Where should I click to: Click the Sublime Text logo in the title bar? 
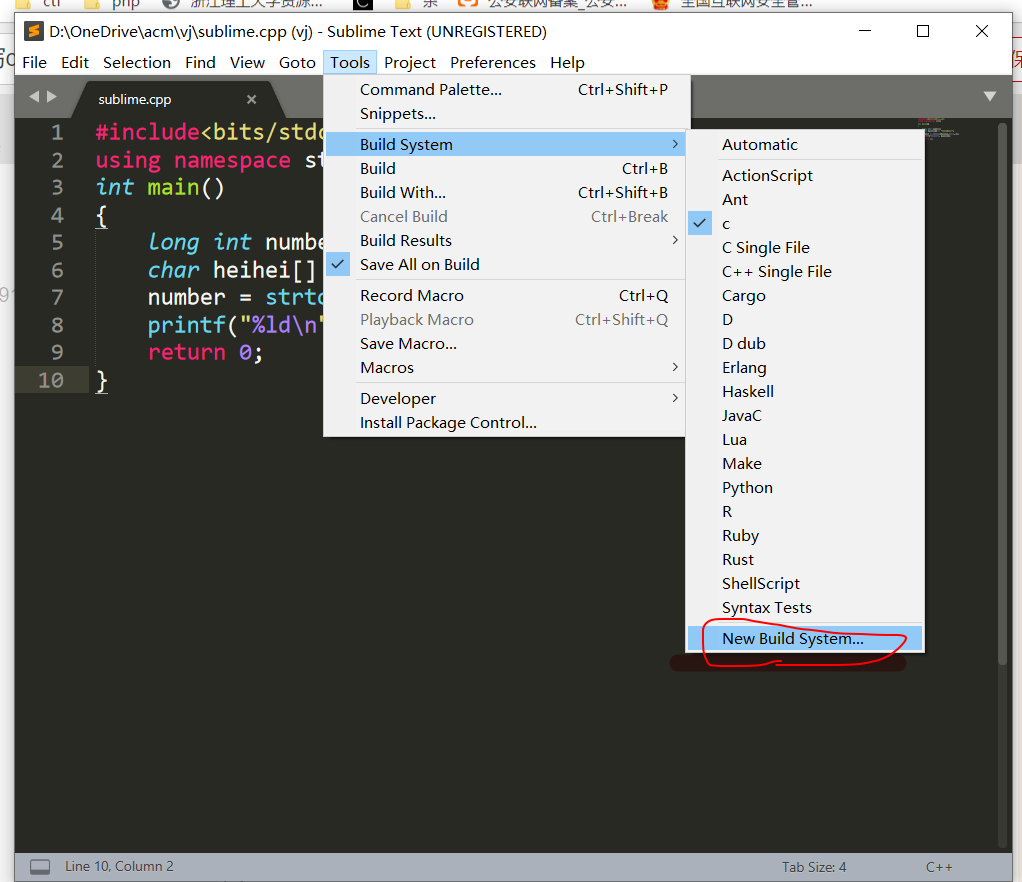pos(33,31)
